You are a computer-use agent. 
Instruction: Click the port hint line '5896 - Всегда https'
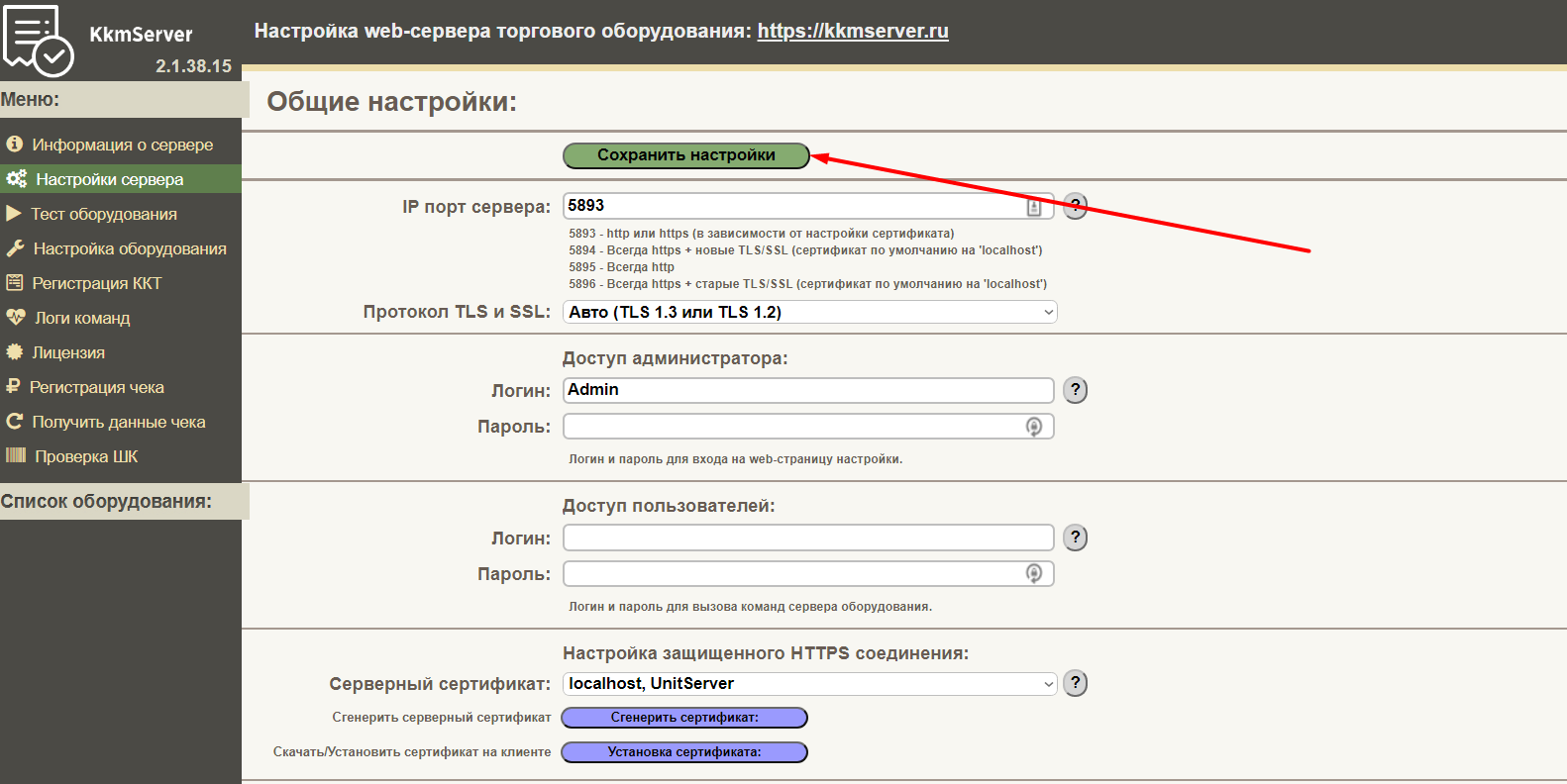coord(807,284)
